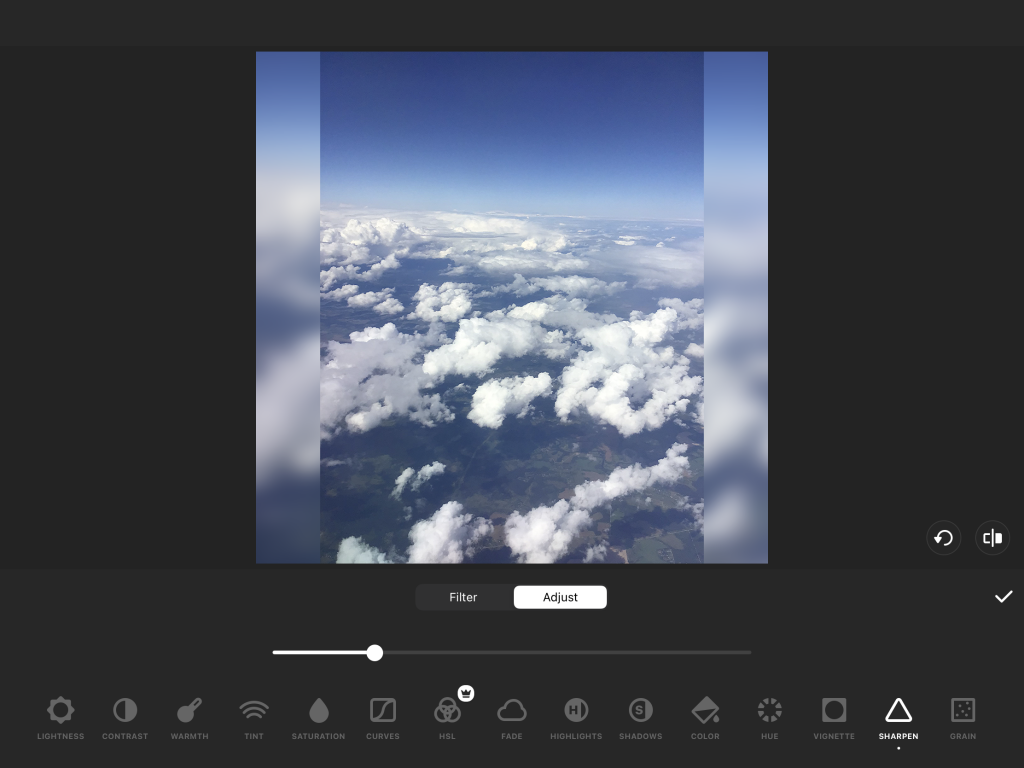Open the Grain adjustment
This screenshot has width=1024, height=768.
coord(963,711)
